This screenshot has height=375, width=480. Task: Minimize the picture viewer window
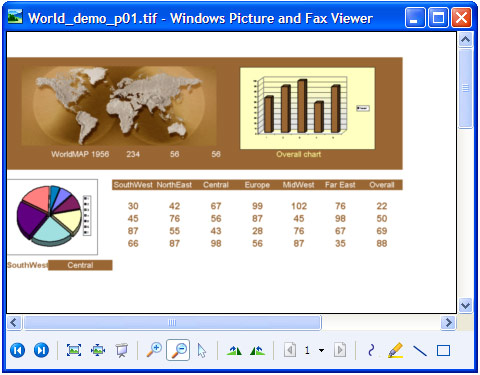(x=415, y=17)
